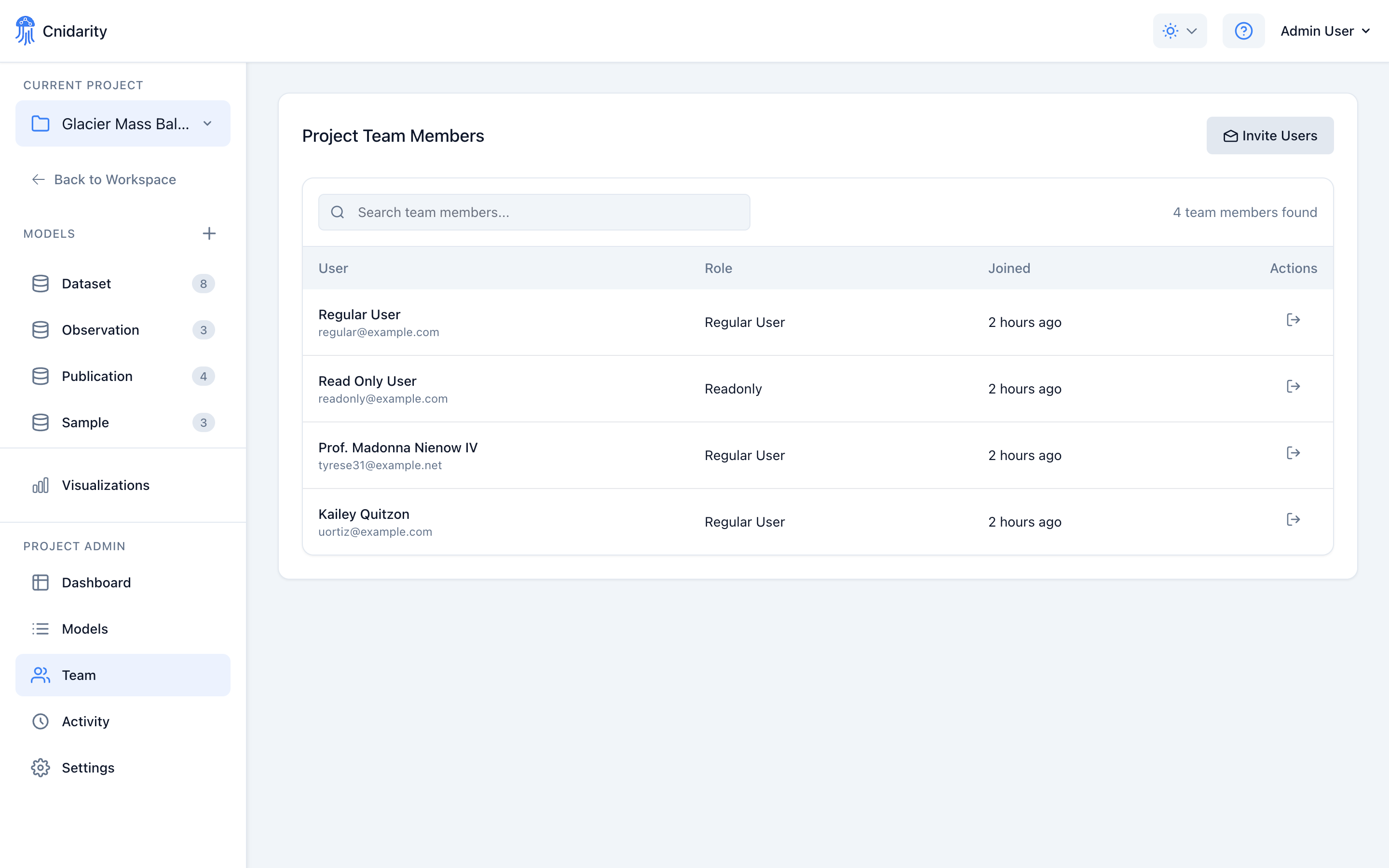Click the team members search field

pyautogui.click(x=534, y=212)
